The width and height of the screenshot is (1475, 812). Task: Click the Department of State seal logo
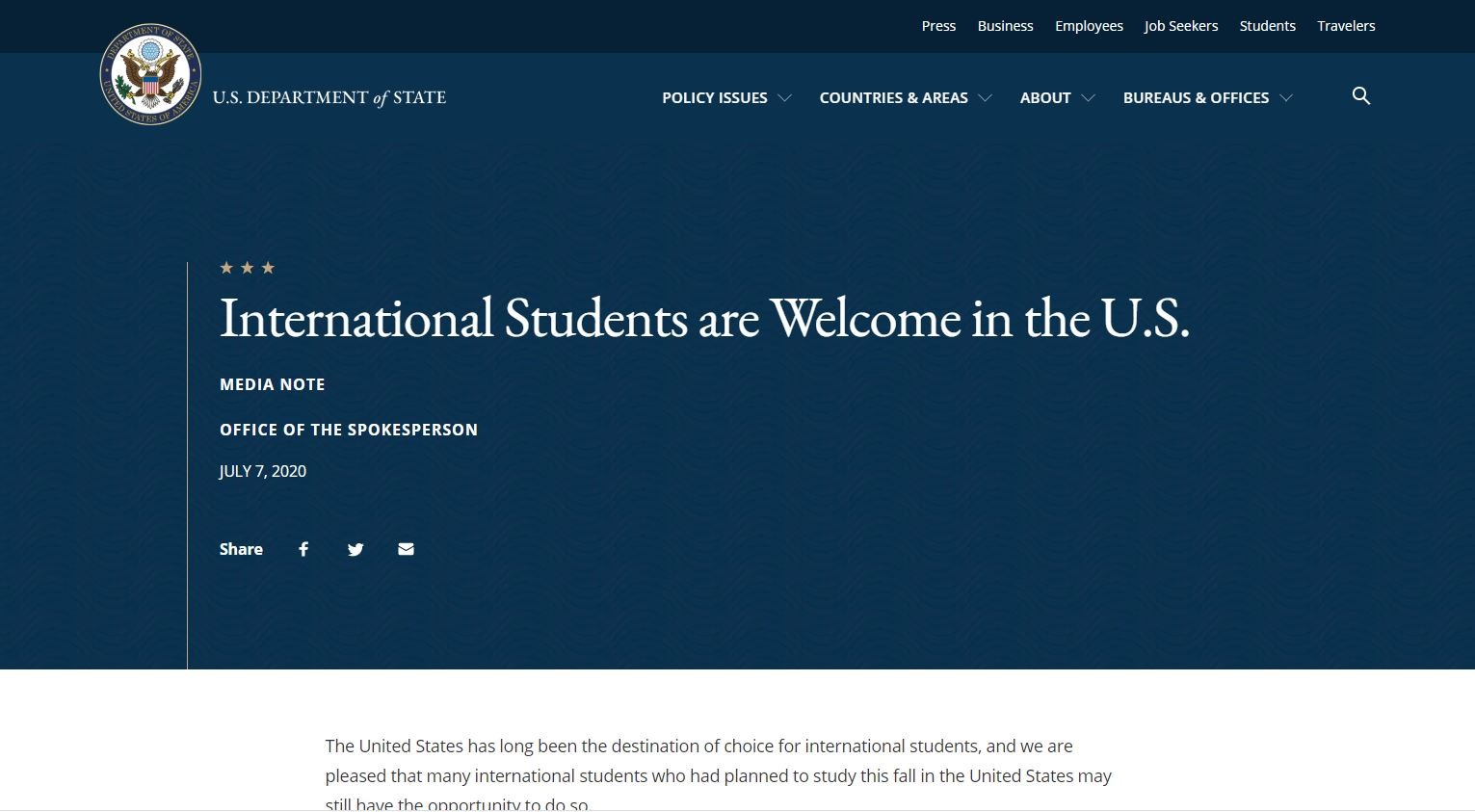[150, 75]
